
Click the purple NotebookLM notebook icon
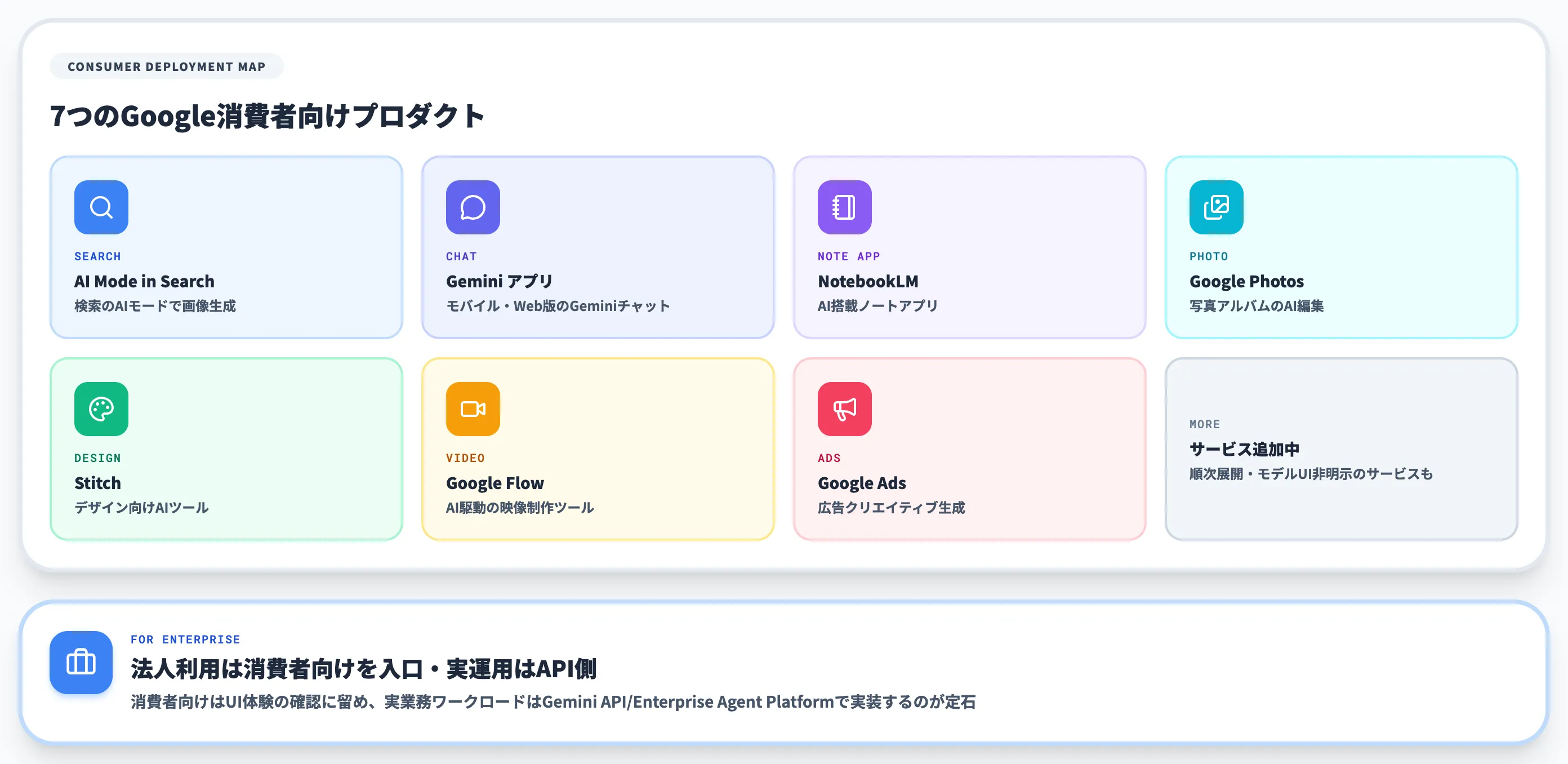coord(844,207)
